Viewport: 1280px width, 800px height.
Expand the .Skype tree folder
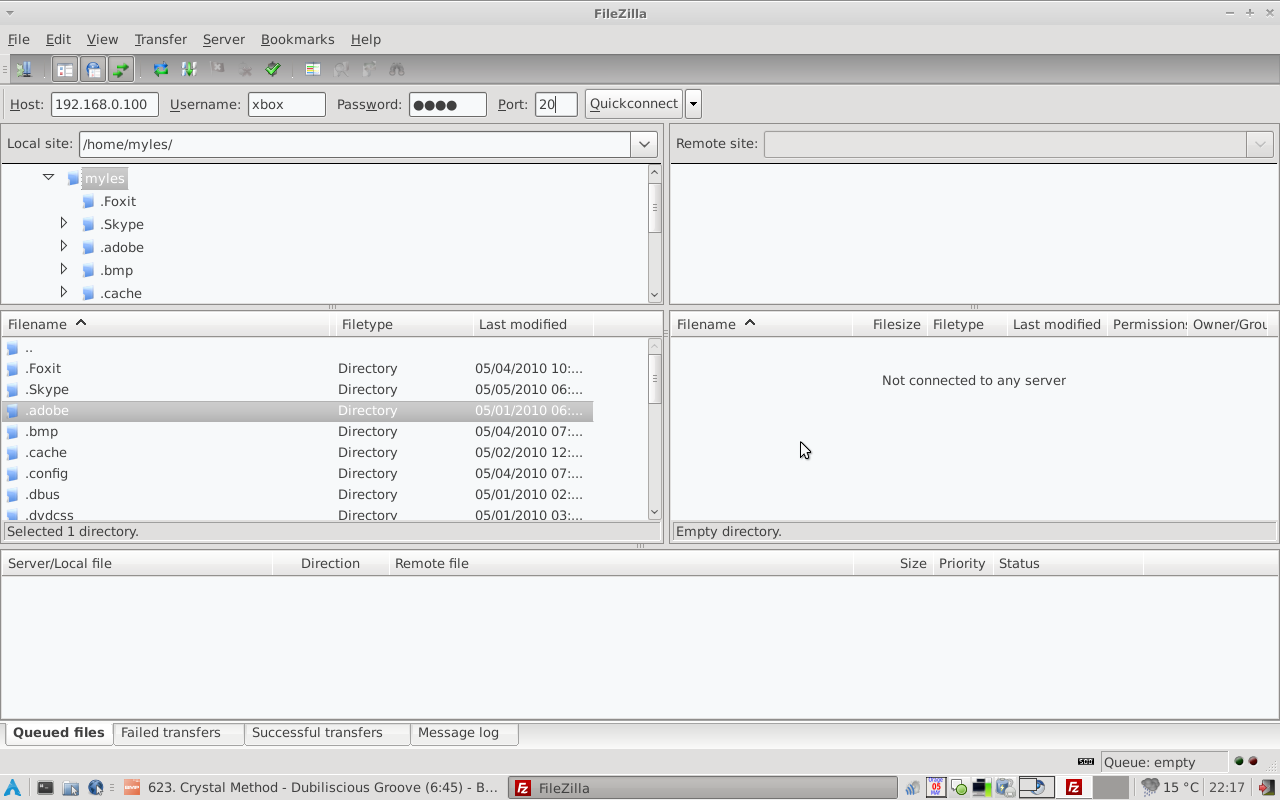click(x=64, y=223)
